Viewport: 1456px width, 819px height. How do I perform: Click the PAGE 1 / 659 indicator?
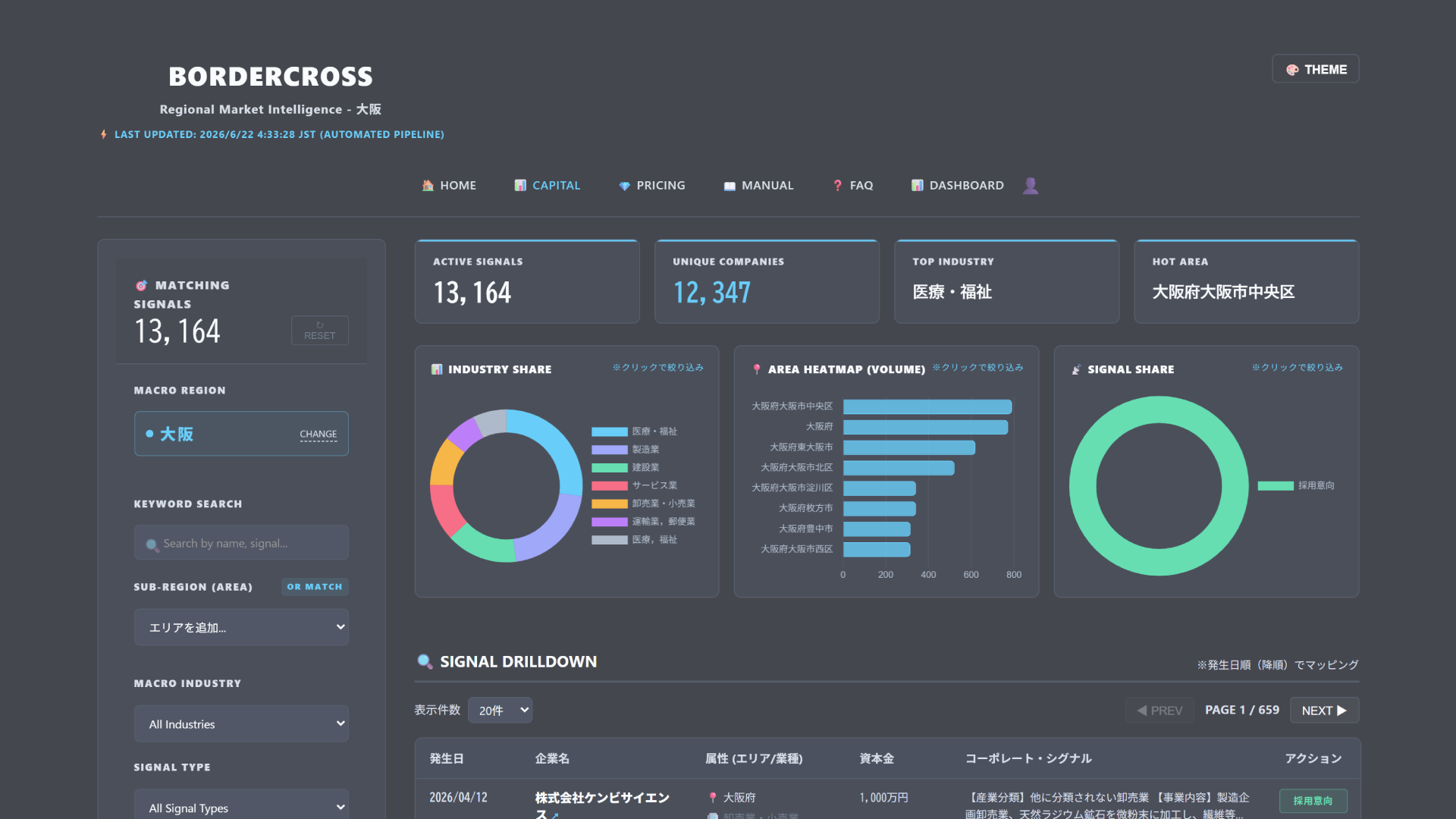(1242, 710)
